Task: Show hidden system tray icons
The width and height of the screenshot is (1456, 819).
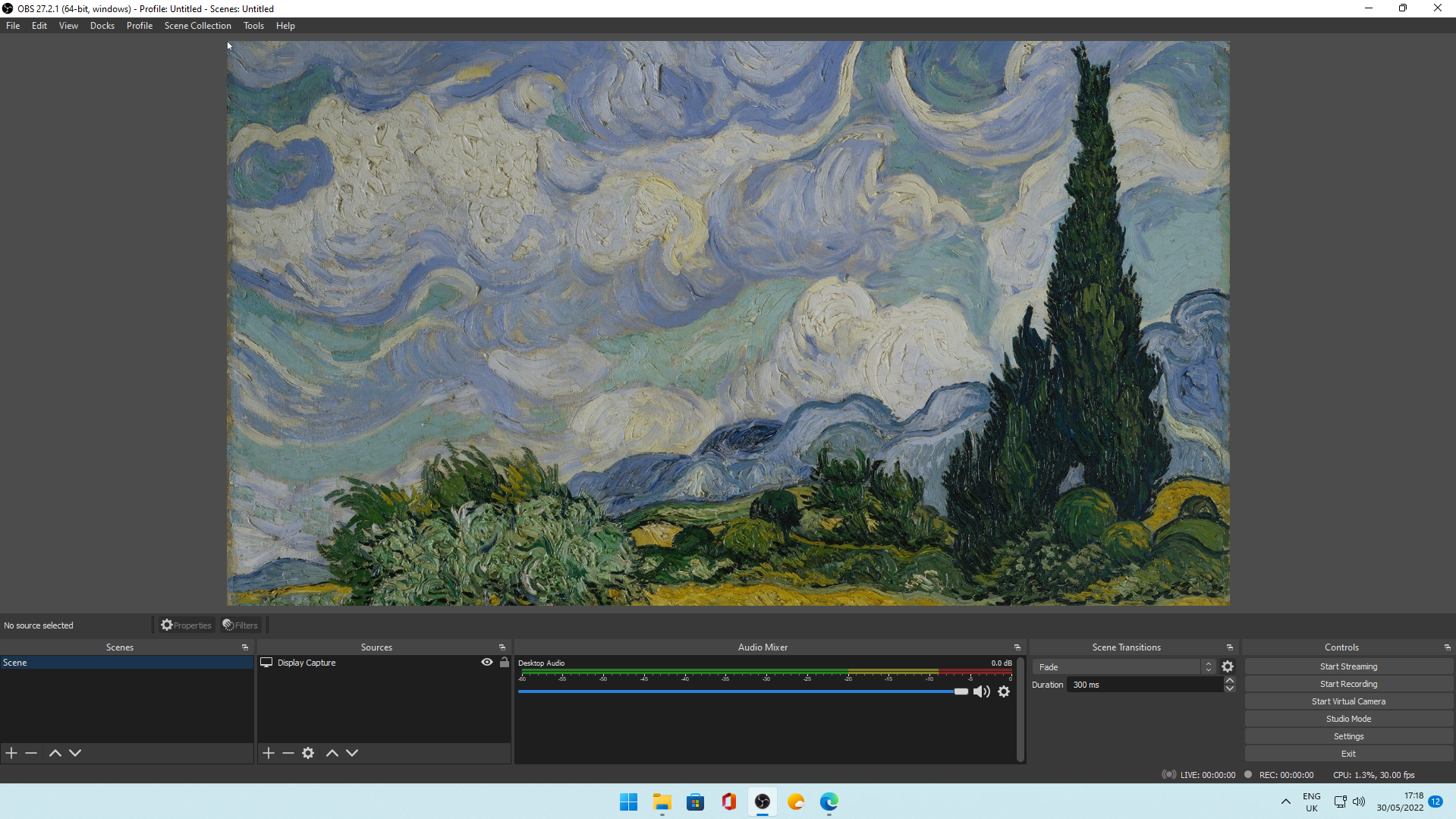Action: (1286, 802)
